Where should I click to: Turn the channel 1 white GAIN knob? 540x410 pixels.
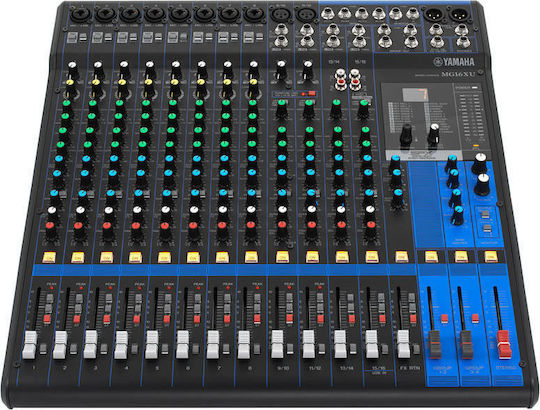pos(72,66)
